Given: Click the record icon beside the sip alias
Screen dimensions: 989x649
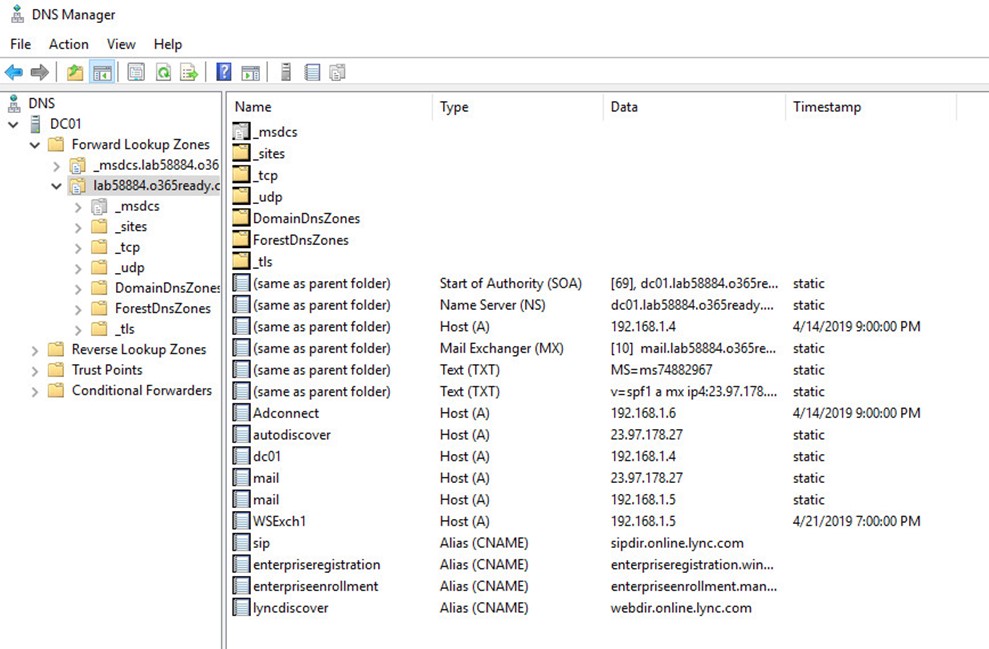Looking at the screenshot, I should tap(241, 542).
